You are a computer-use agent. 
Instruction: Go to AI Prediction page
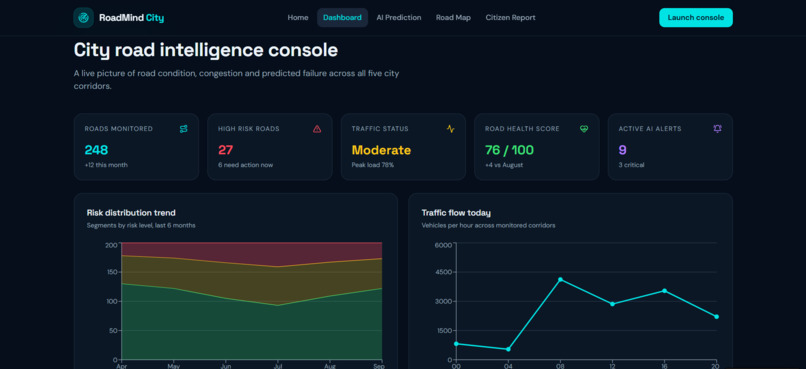point(399,17)
